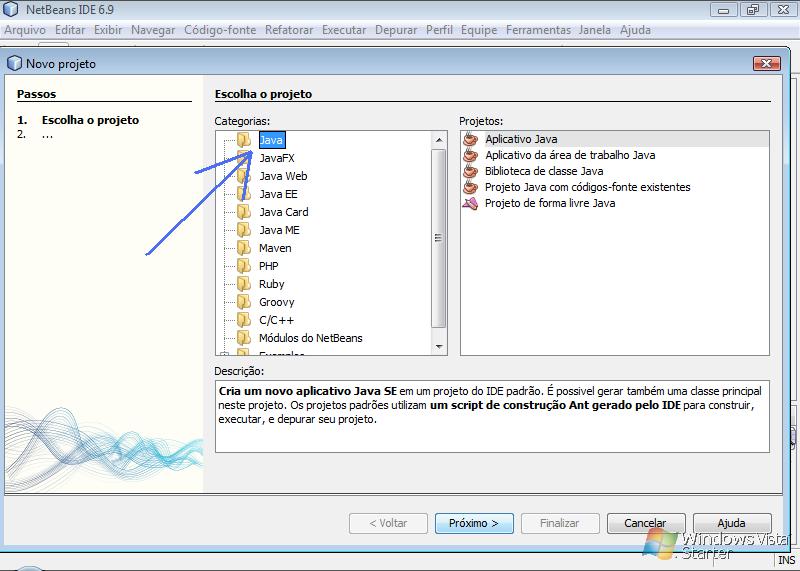Click the Descrição text area

click(x=492, y=416)
